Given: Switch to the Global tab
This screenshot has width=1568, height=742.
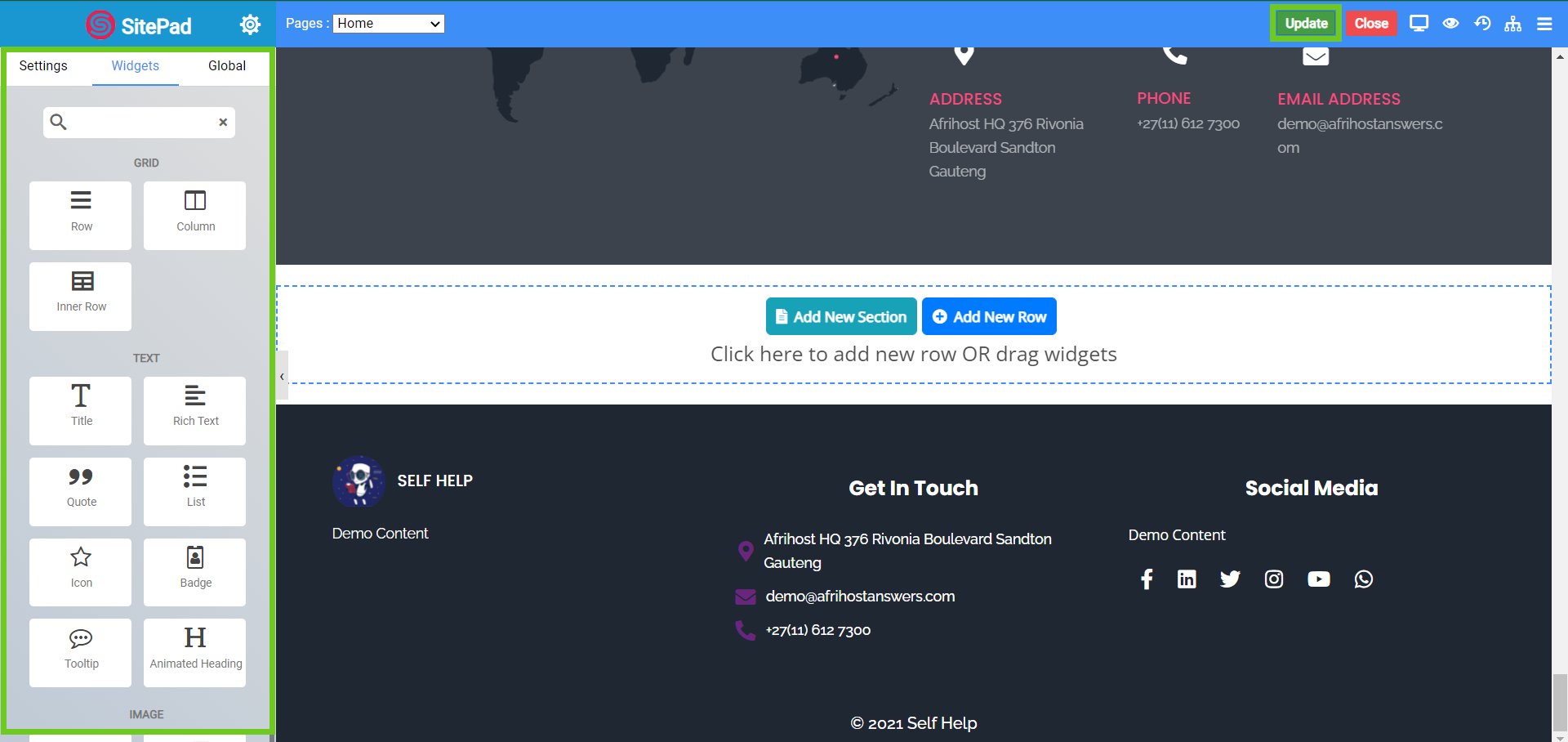Looking at the screenshot, I should pyautogui.click(x=226, y=66).
